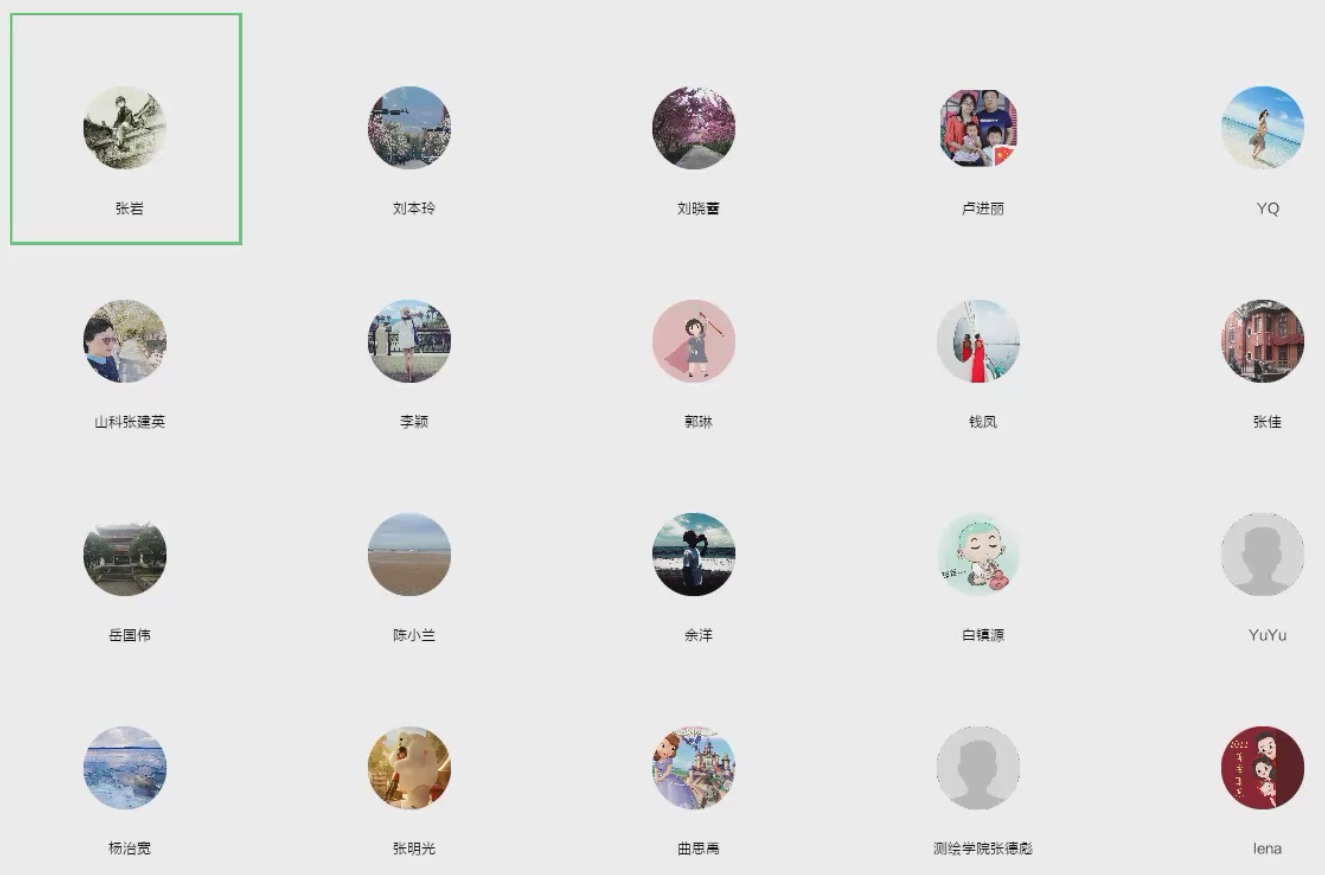The width and height of the screenshot is (1325, 875).
Task: Click 李颖's profile picture
Action: point(409,341)
